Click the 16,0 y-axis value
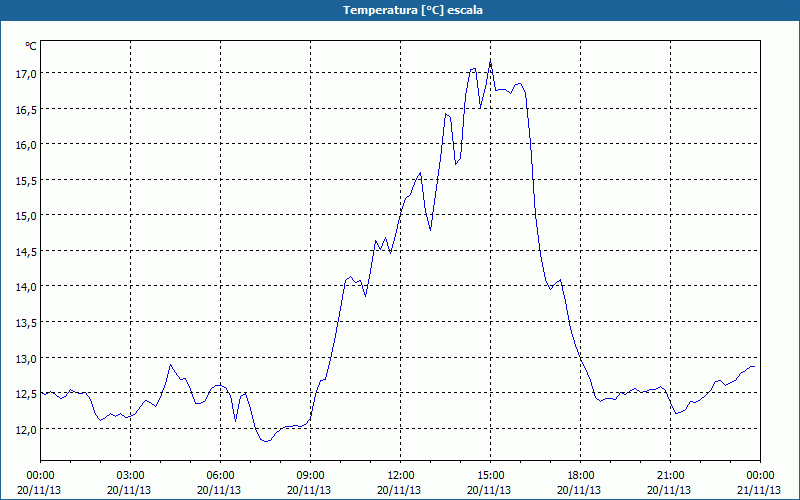 click(27, 145)
